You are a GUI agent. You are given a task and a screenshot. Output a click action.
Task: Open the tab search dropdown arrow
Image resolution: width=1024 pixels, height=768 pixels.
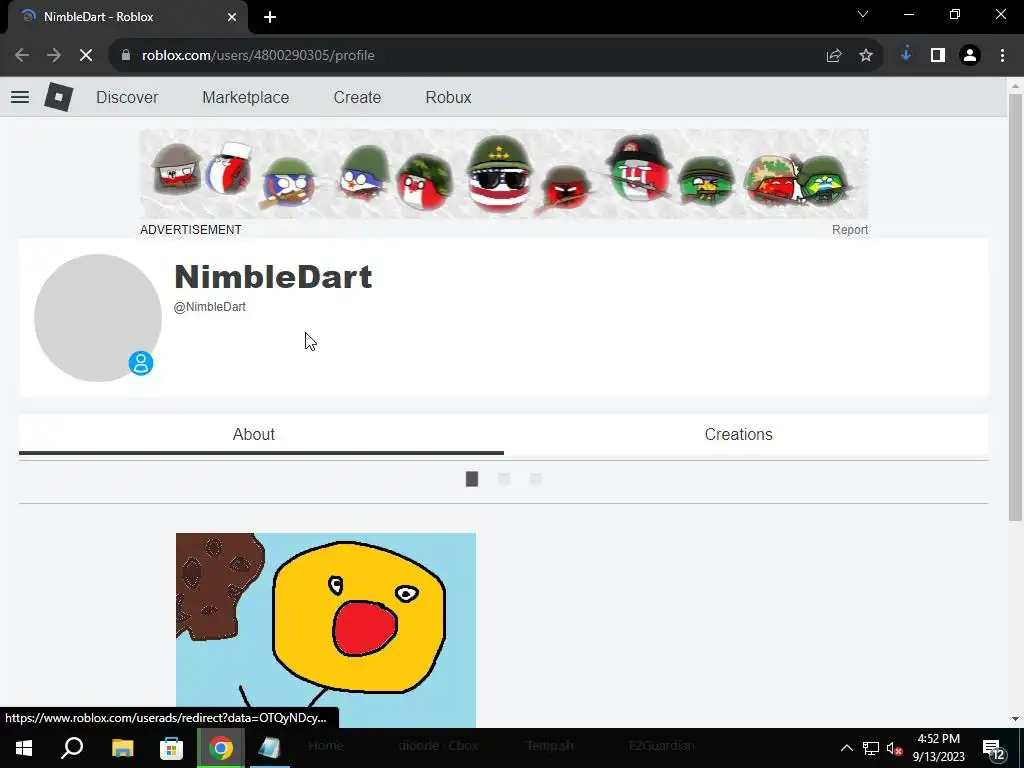[x=863, y=14]
